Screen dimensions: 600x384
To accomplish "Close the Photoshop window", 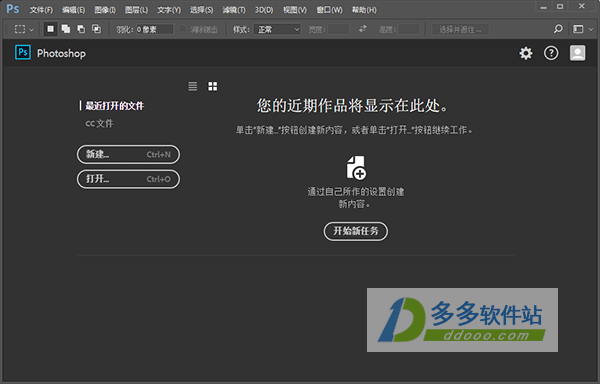I will pyautogui.click(x=582, y=6).
